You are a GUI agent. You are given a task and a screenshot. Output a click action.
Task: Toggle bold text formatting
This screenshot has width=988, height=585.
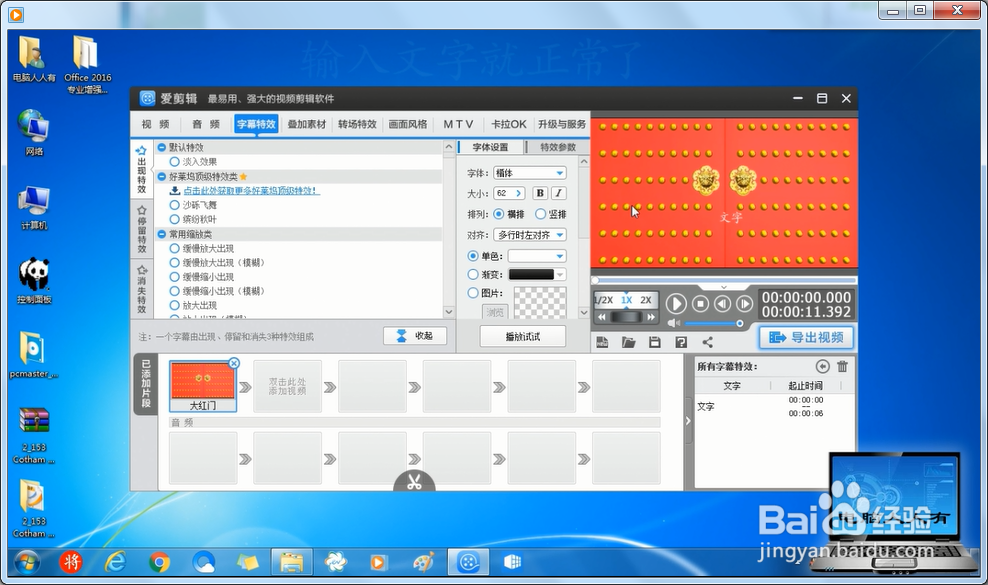540,194
